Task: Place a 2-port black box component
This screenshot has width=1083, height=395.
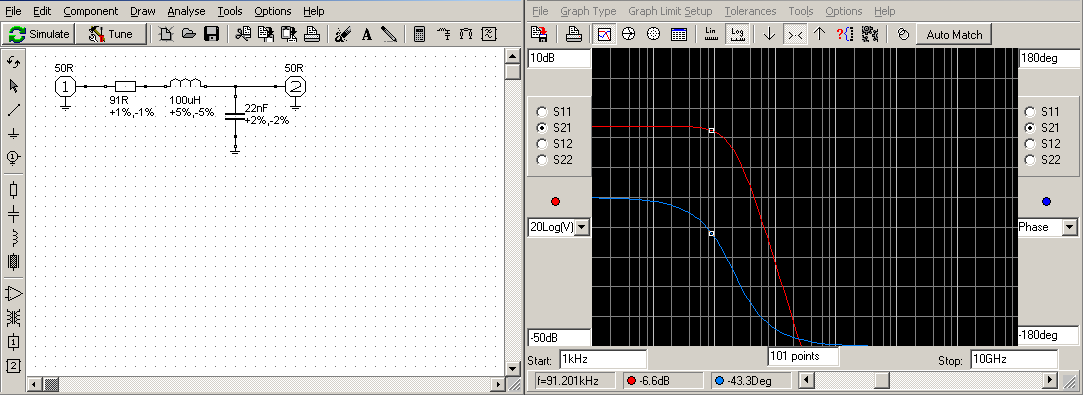Action: pos(13,365)
